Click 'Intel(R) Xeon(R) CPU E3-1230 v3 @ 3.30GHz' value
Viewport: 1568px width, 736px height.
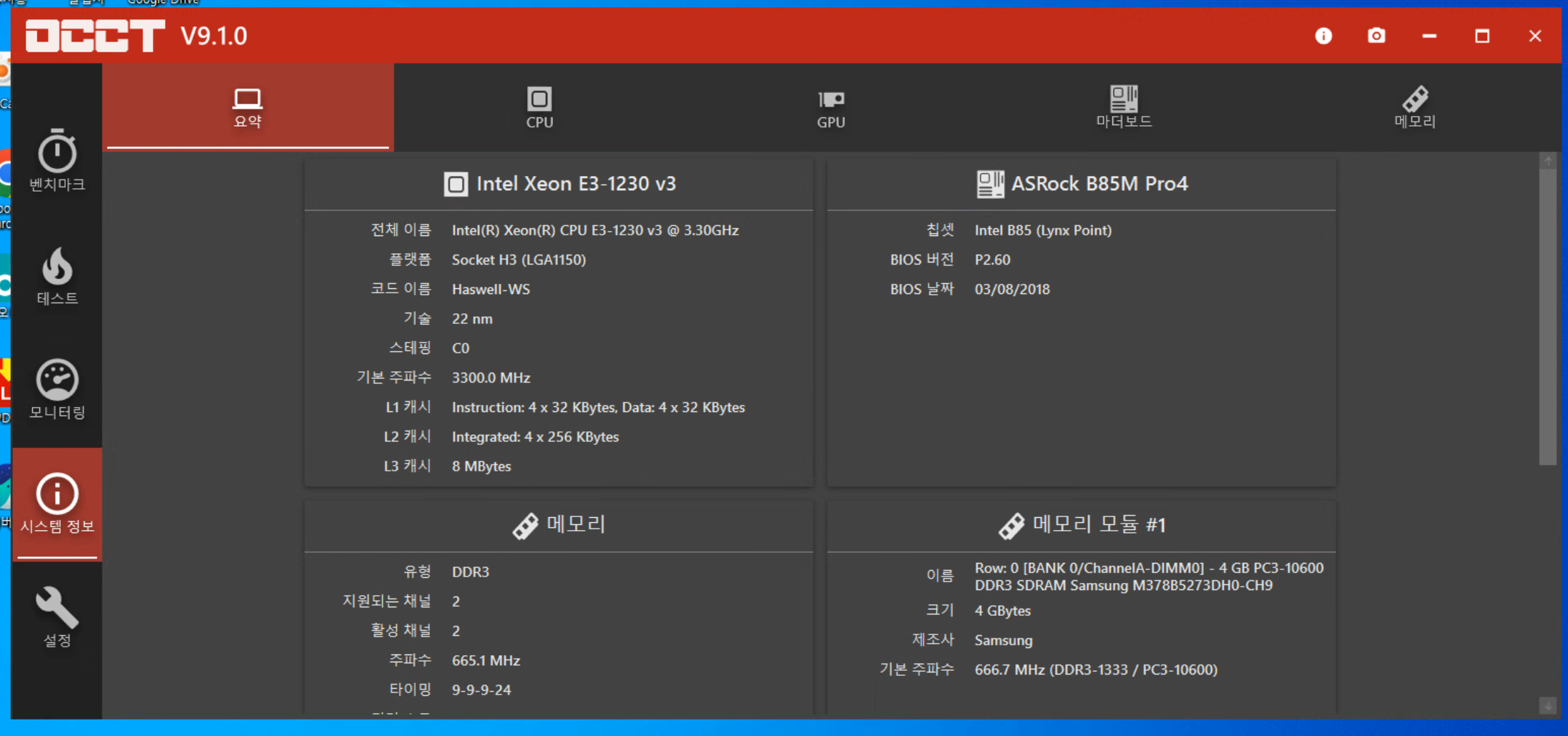tap(595, 230)
